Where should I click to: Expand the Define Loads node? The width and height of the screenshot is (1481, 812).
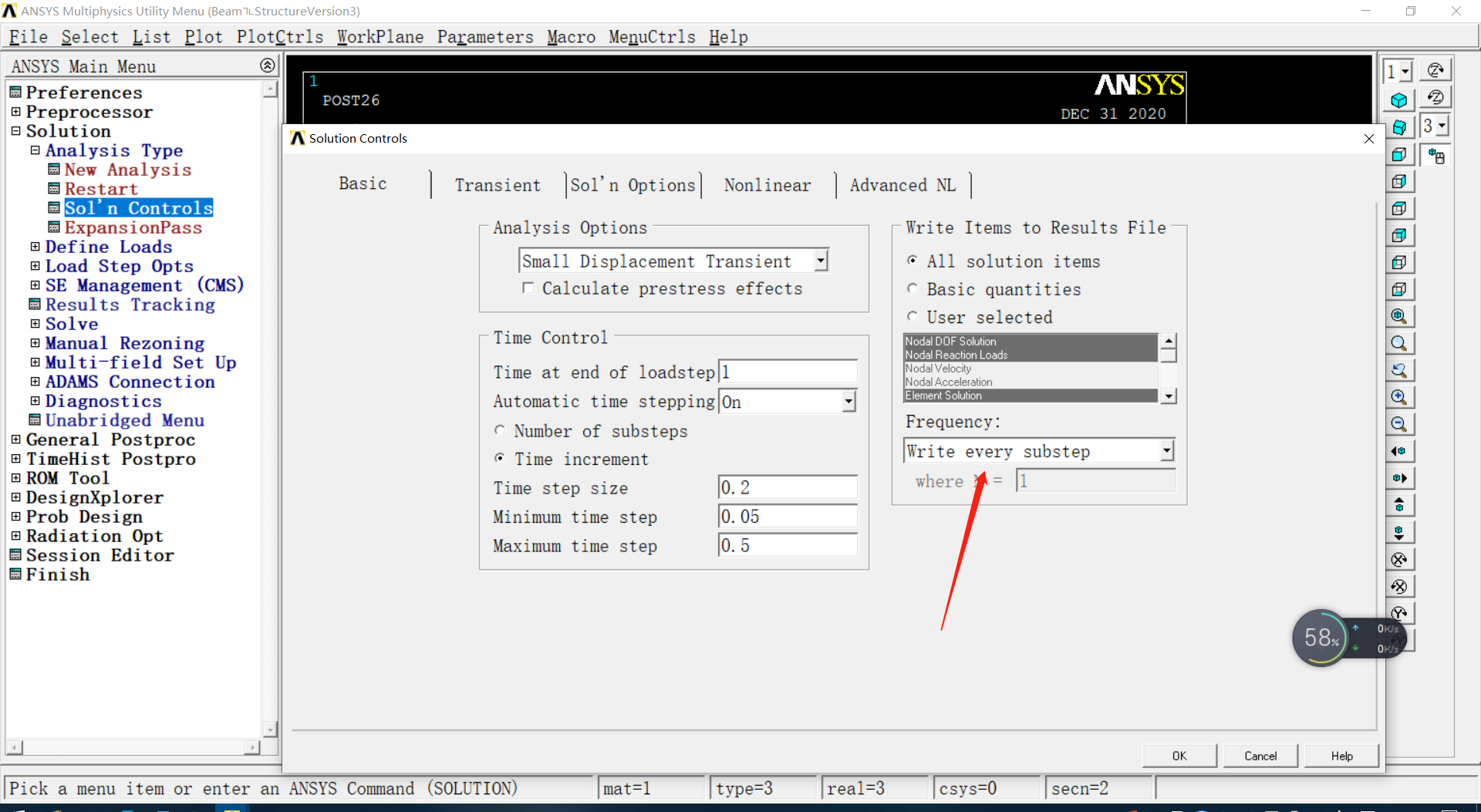pyautogui.click(x=35, y=247)
